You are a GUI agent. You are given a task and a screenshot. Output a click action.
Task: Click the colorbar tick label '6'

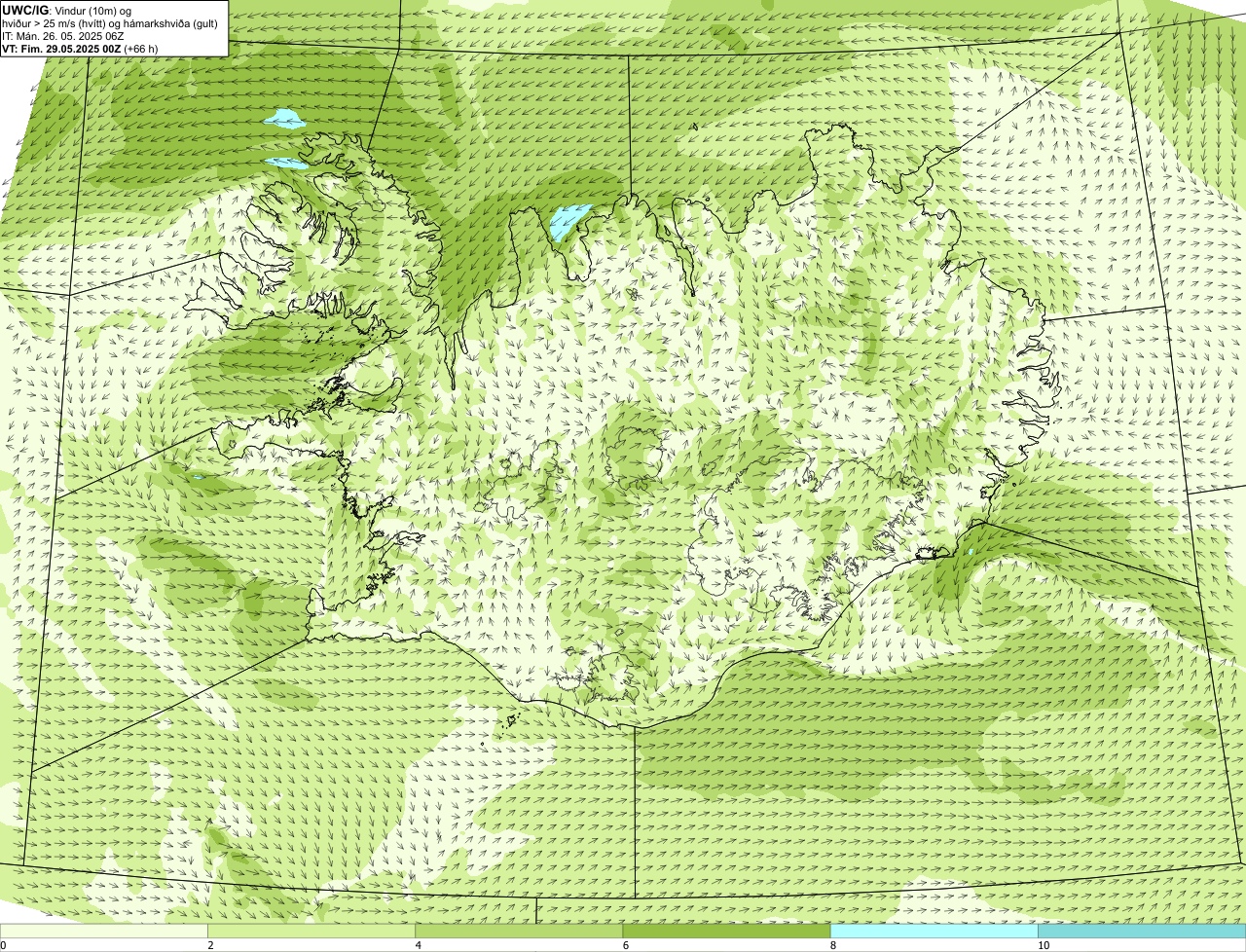click(626, 945)
